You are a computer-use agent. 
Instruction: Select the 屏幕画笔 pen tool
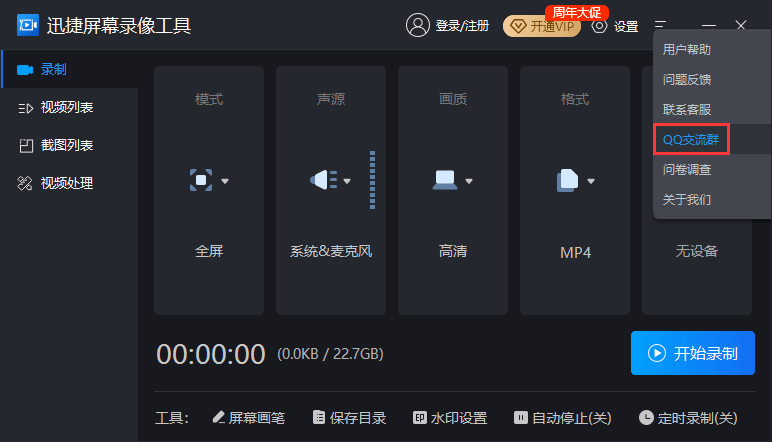248,417
